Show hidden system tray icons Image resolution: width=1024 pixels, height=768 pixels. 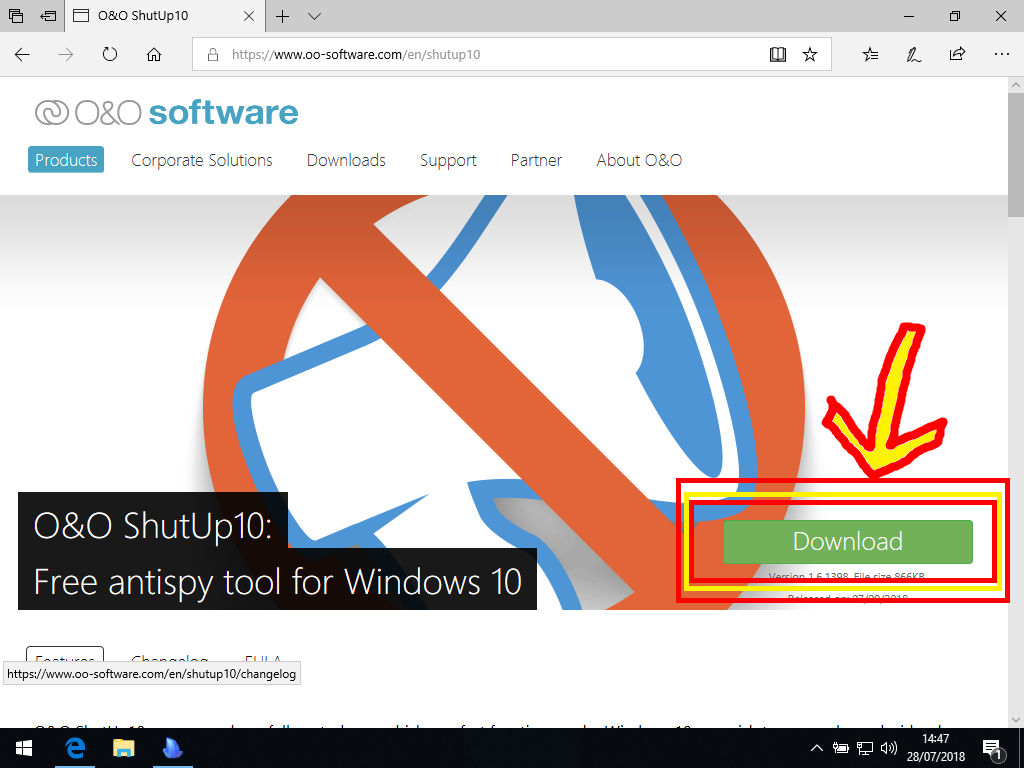pos(816,748)
